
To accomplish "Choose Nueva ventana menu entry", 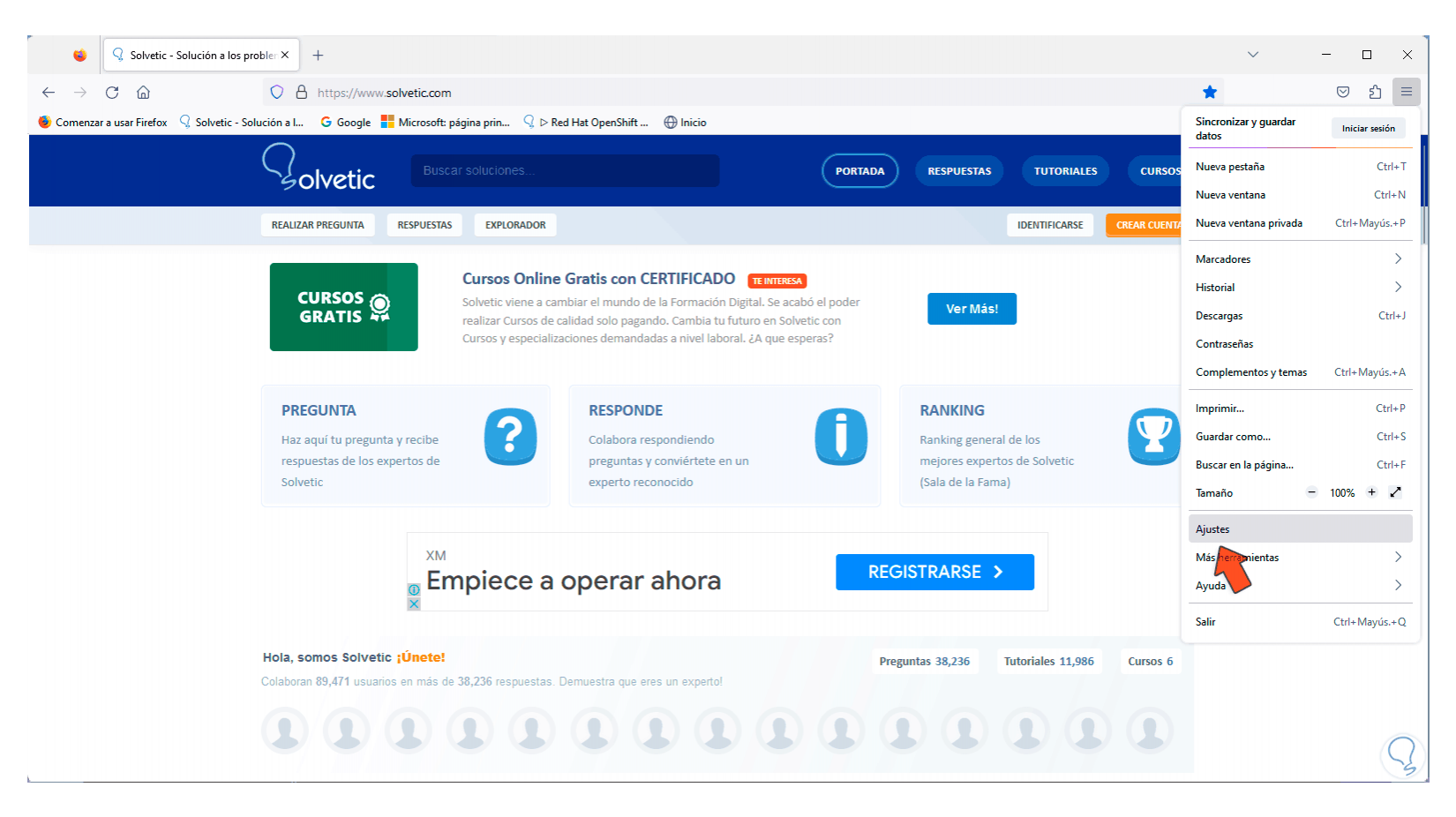I will [x=1301, y=195].
